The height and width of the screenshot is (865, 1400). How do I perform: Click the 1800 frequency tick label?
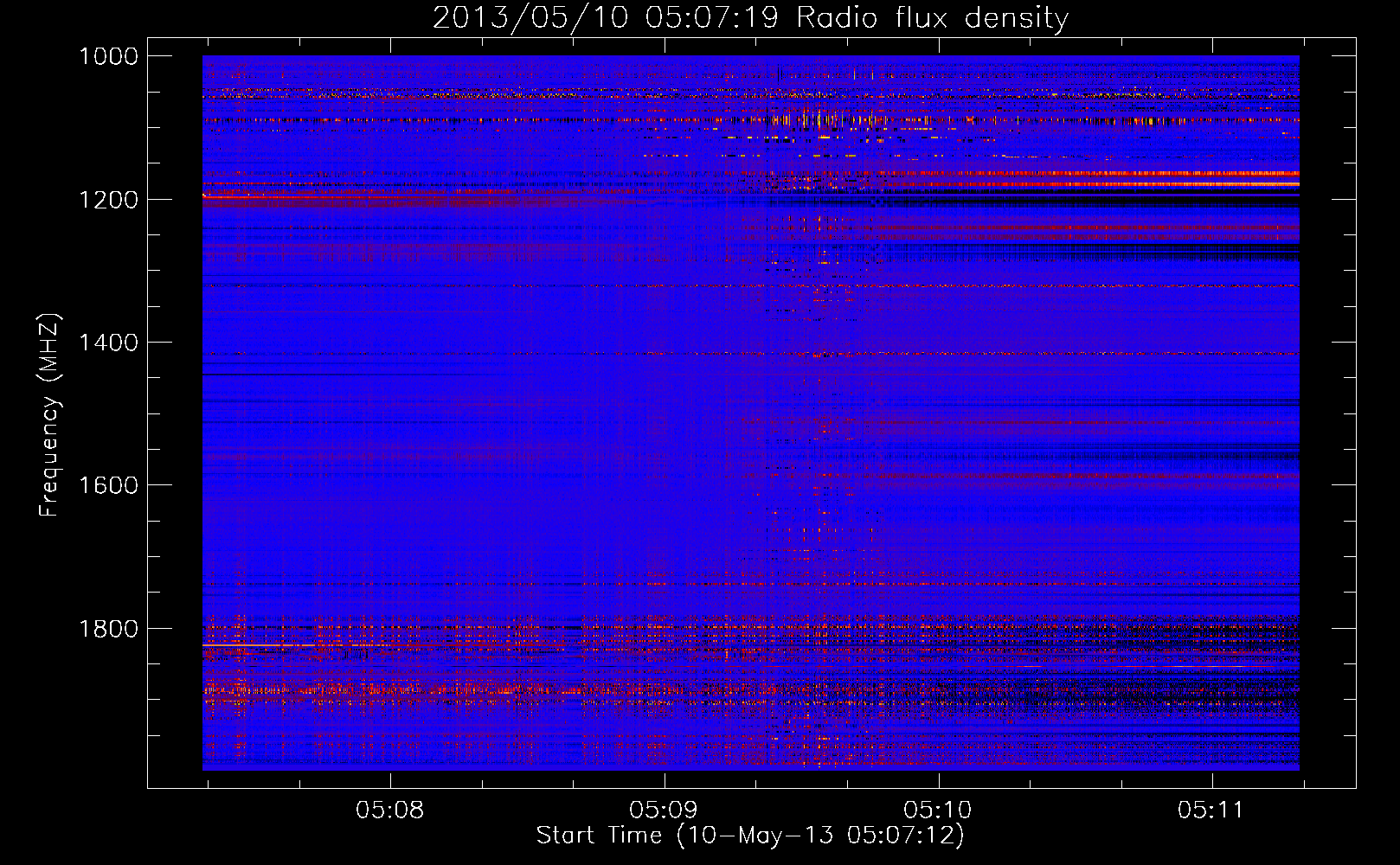click(x=108, y=628)
